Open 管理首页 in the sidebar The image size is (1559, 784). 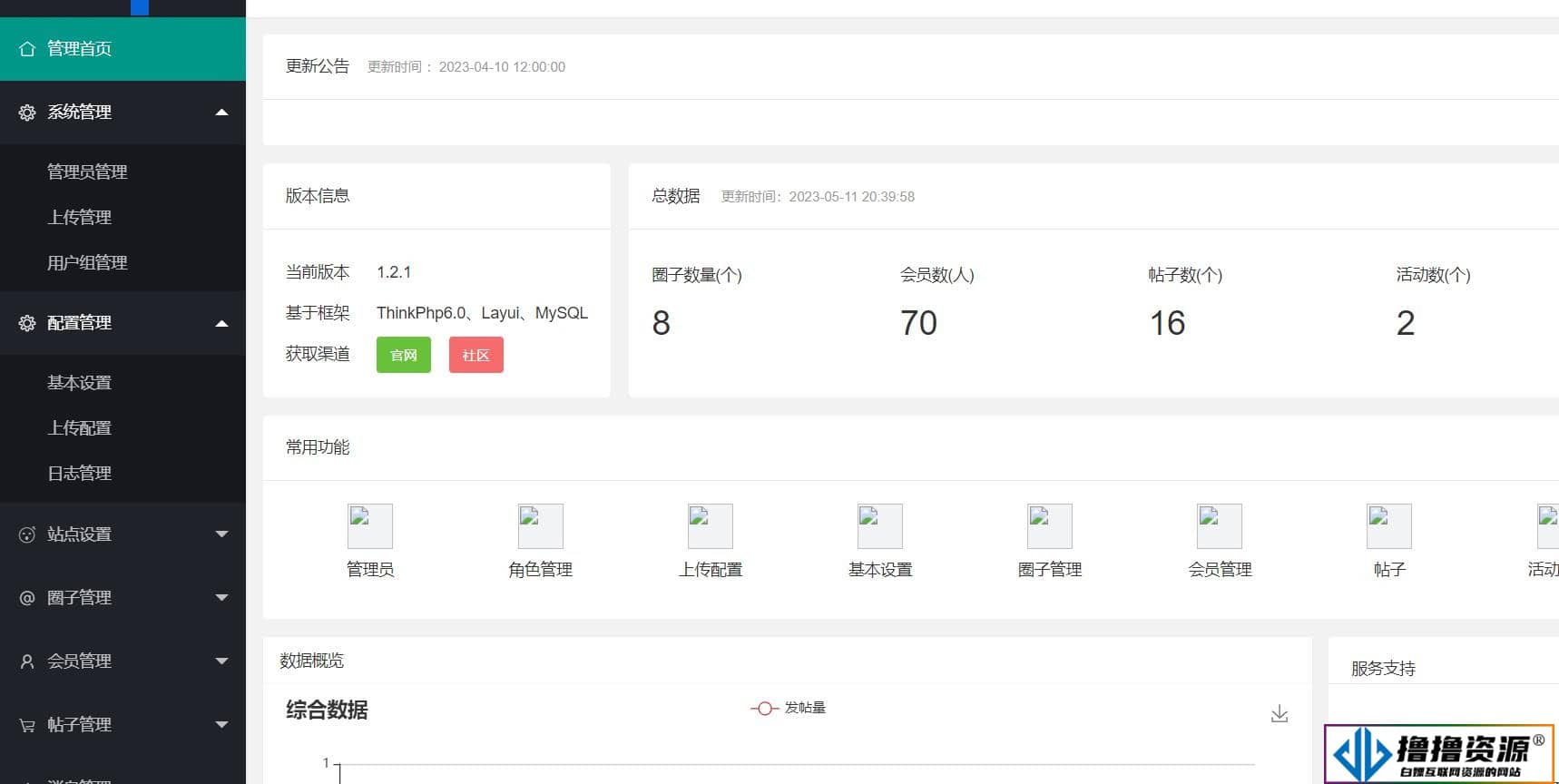123,49
